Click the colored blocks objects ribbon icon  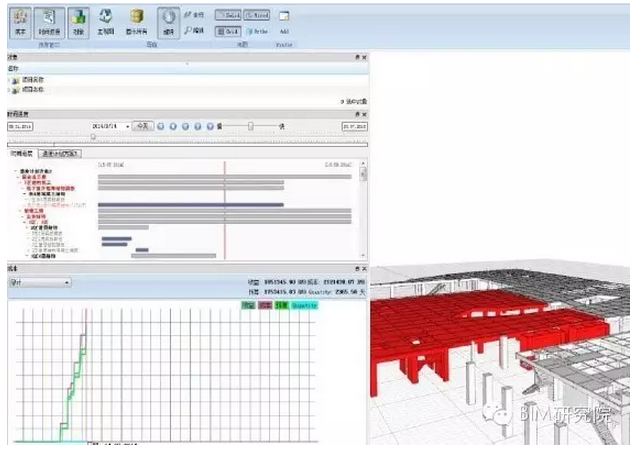(x=78, y=19)
